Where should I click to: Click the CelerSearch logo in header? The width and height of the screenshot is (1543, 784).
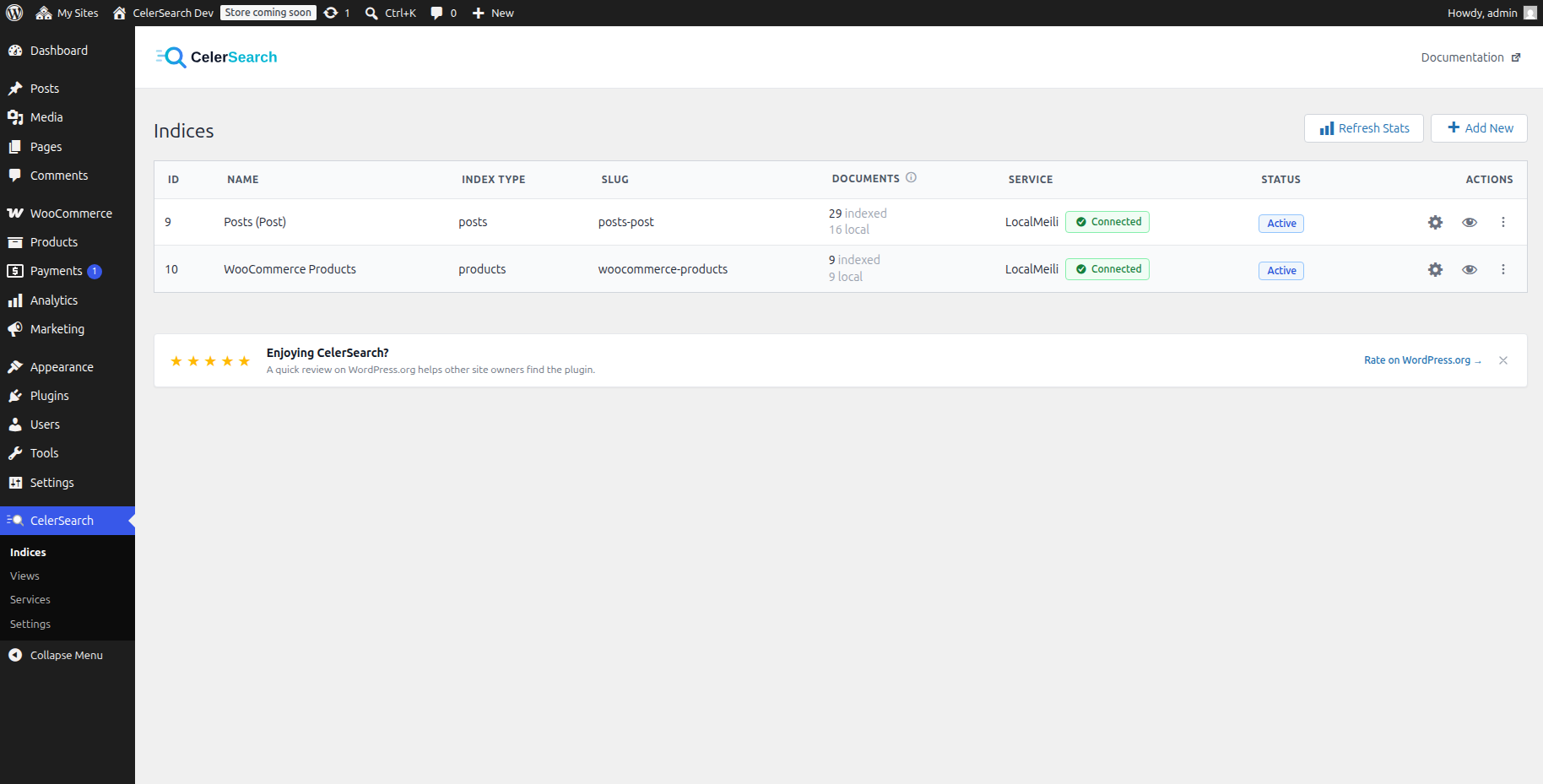point(216,57)
